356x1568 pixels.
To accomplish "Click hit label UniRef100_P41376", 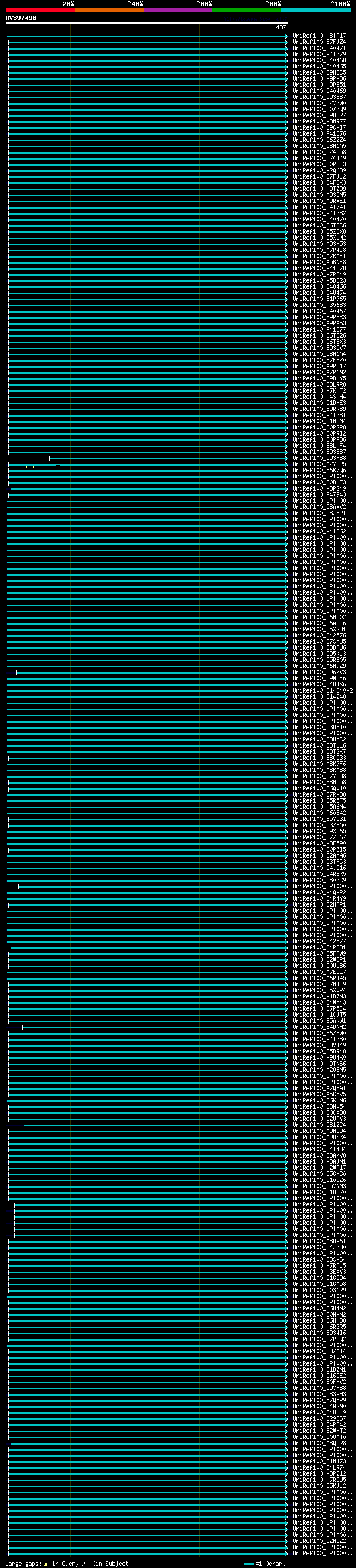I will (319, 134).
